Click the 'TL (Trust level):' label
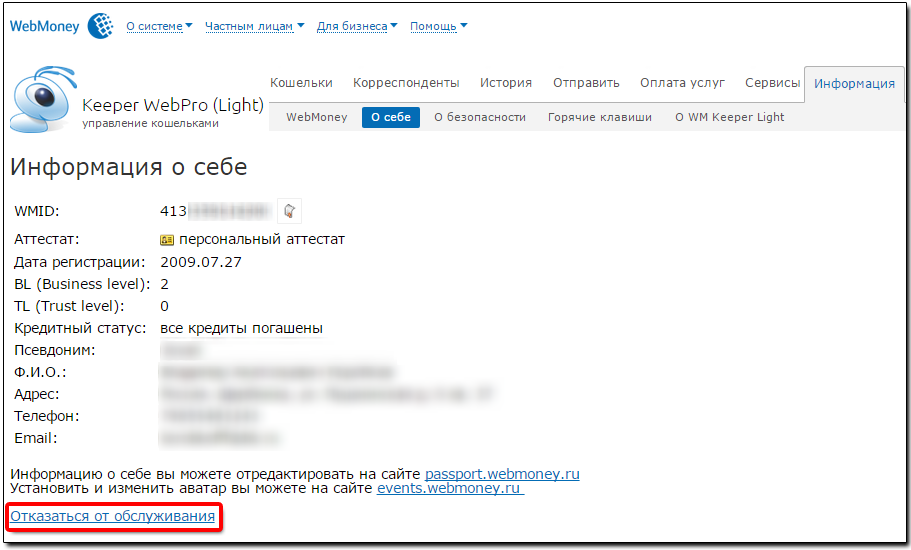 pos(69,306)
